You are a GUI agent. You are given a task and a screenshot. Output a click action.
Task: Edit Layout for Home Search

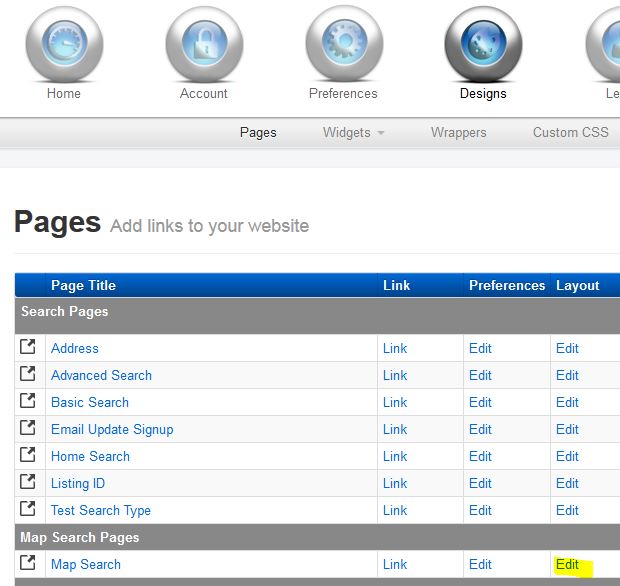click(x=567, y=456)
